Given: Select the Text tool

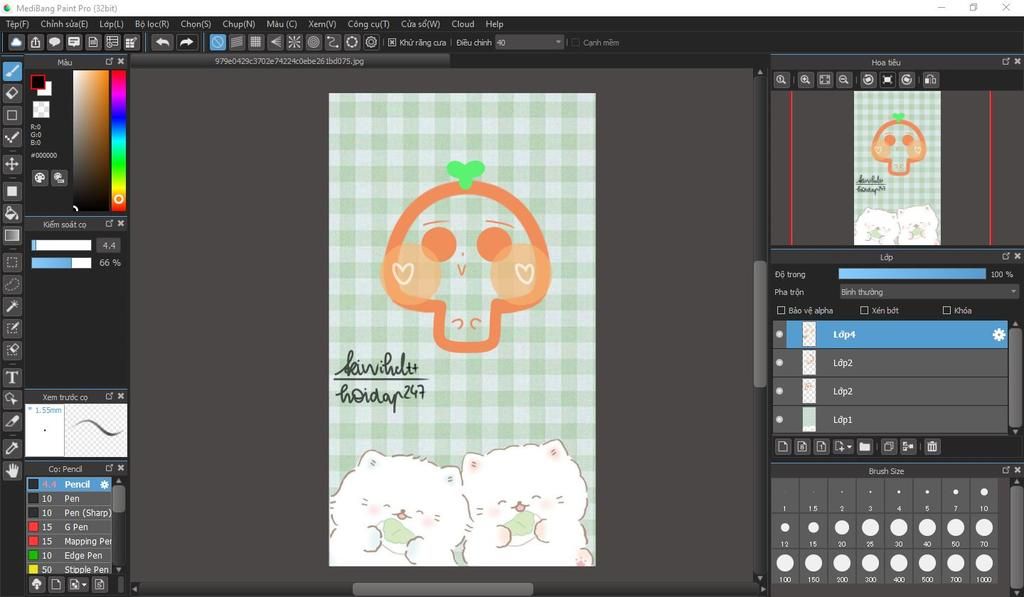Looking at the screenshot, I should click(12, 377).
